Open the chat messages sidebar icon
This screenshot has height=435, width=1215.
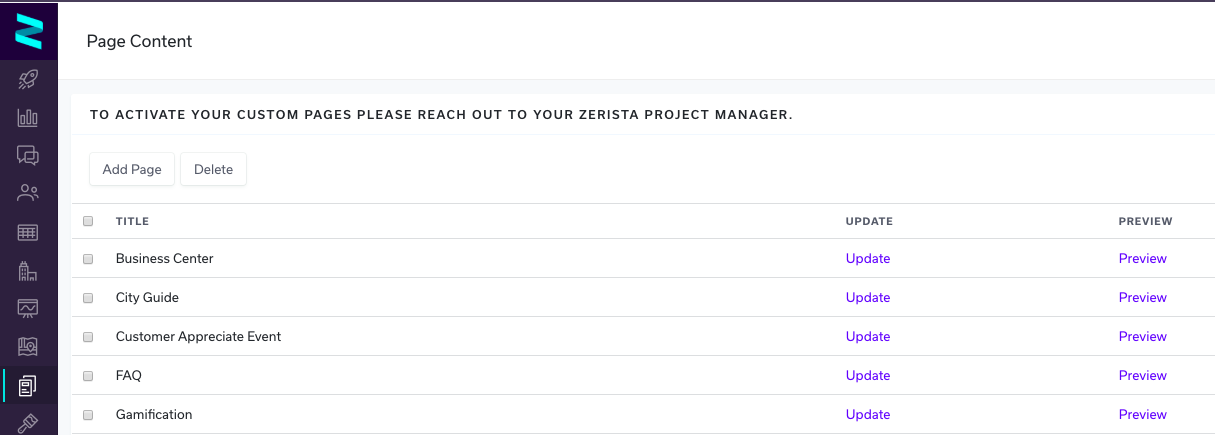[x=28, y=155]
